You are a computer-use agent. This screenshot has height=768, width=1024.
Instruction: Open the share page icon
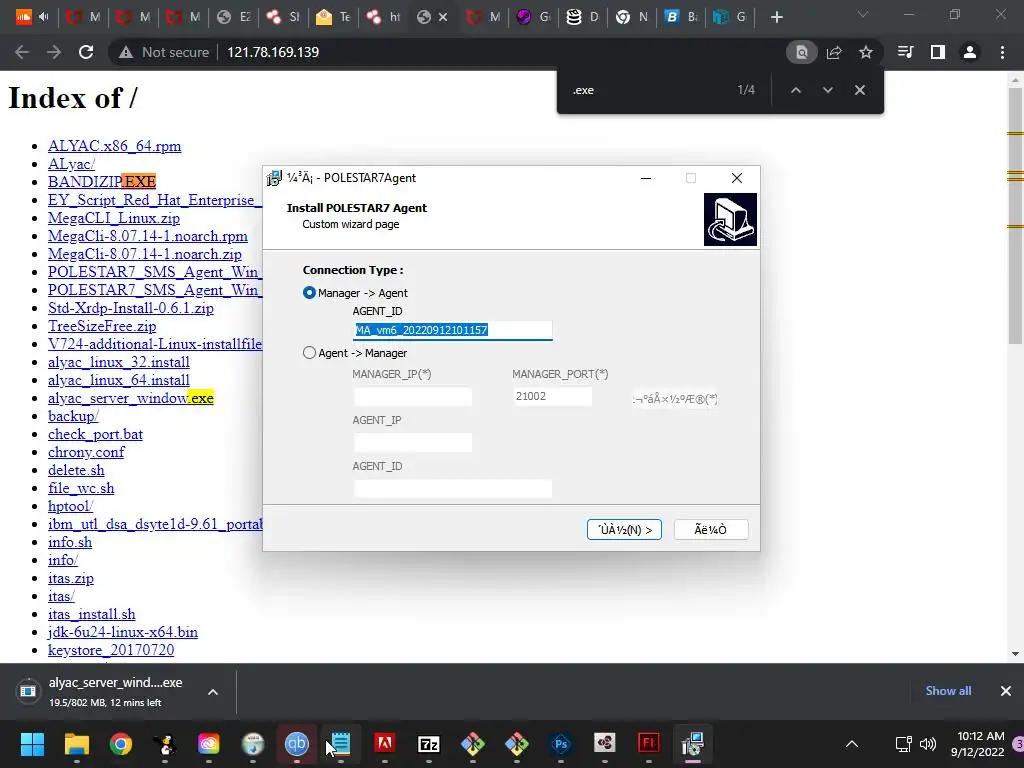point(834,52)
